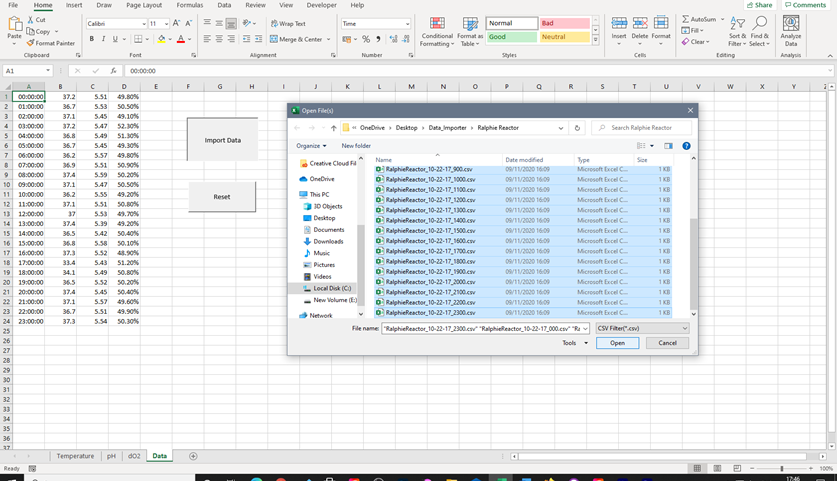This screenshot has height=481, width=837.
Task: Switch to the Temperature sheet tab
Action: [x=75, y=456]
